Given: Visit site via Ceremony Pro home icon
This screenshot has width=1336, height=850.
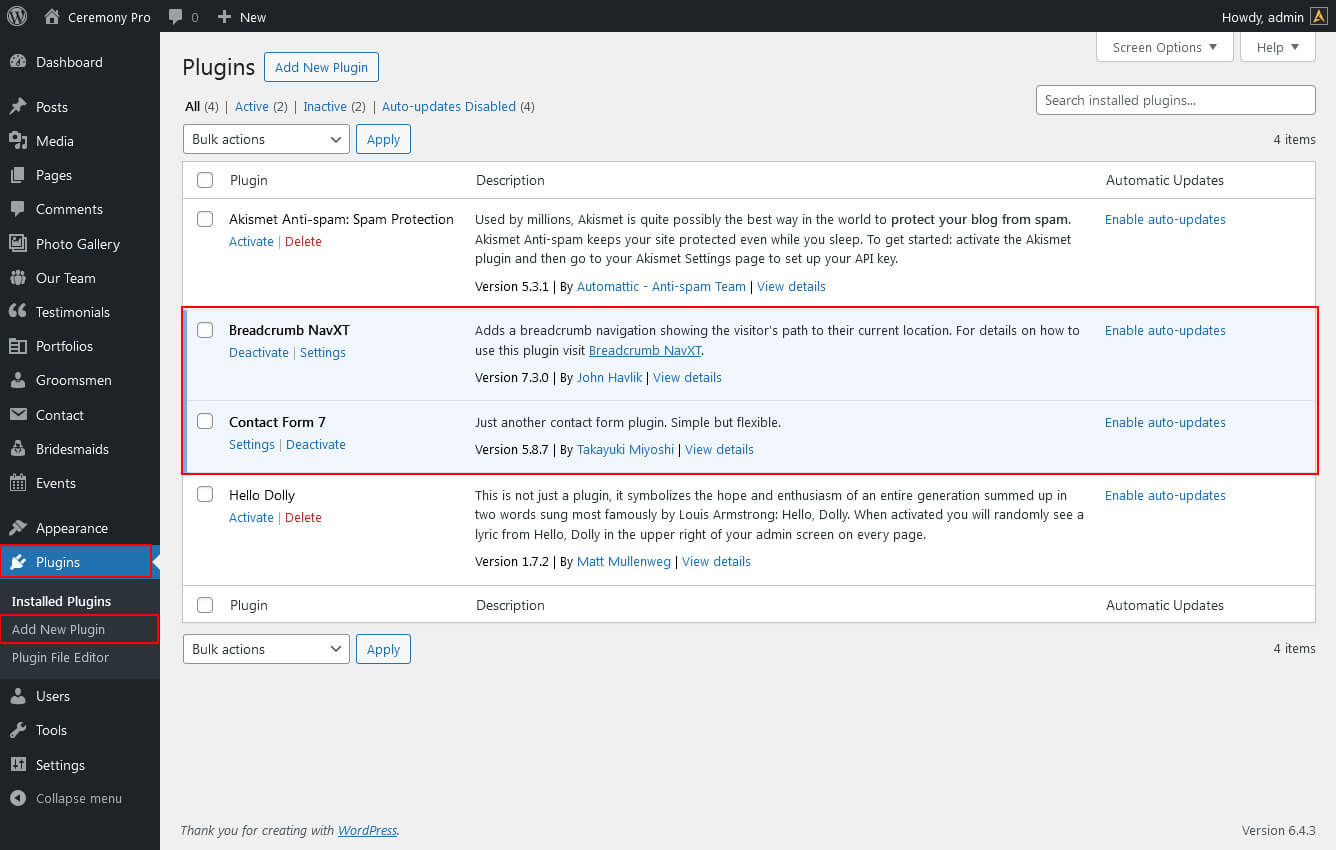Looking at the screenshot, I should [52, 16].
